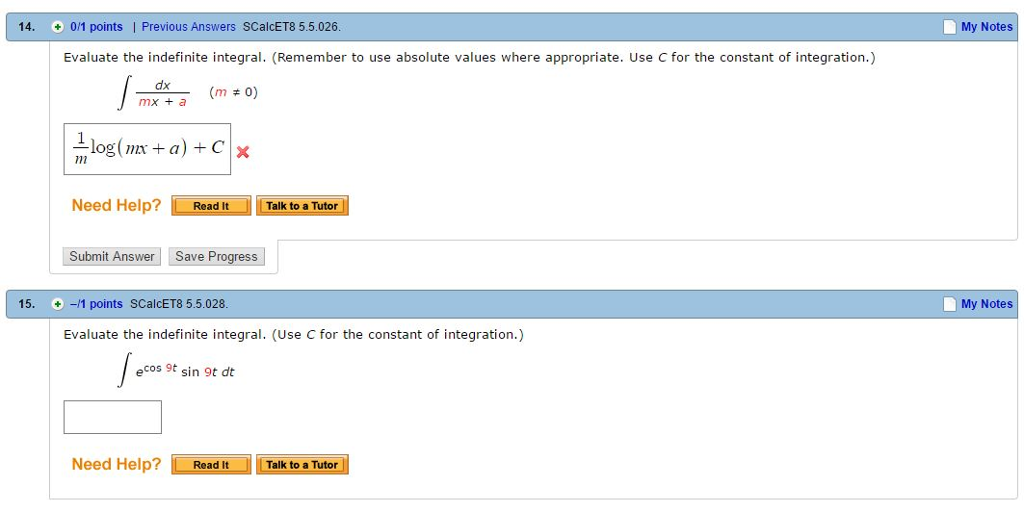Click Talk to a Tutor for question 15

click(302, 465)
